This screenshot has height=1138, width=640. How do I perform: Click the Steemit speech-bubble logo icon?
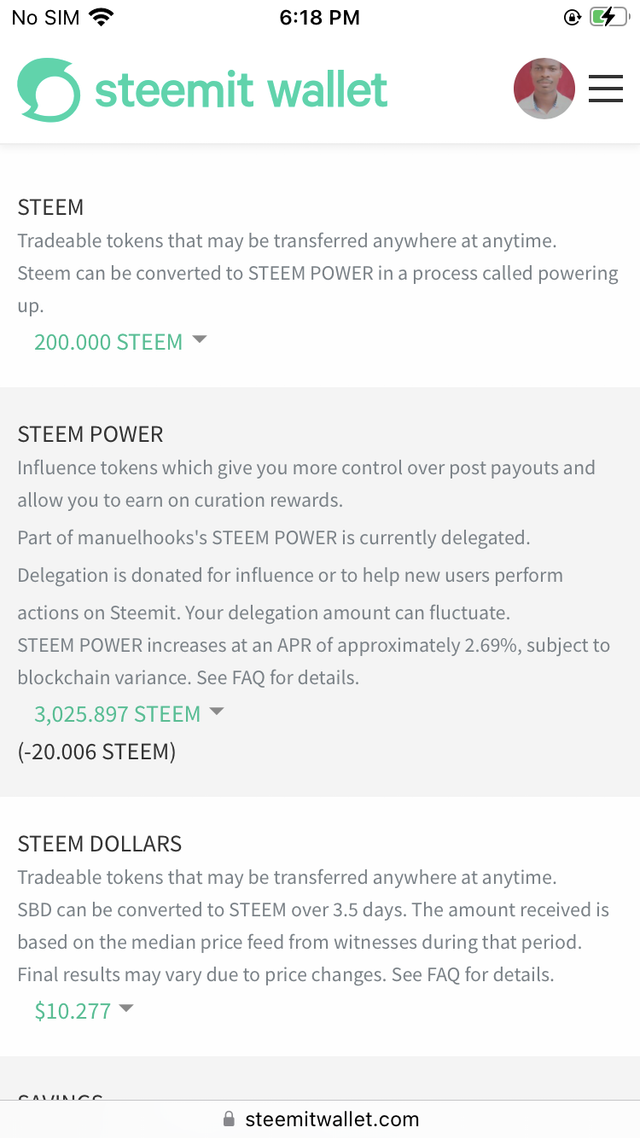(x=48, y=90)
